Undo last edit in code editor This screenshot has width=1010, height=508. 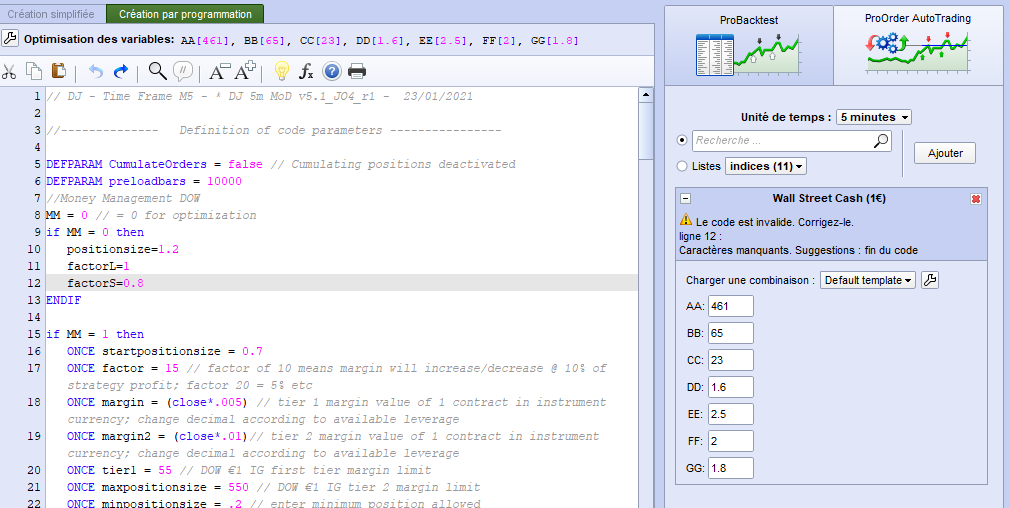[95, 71]
